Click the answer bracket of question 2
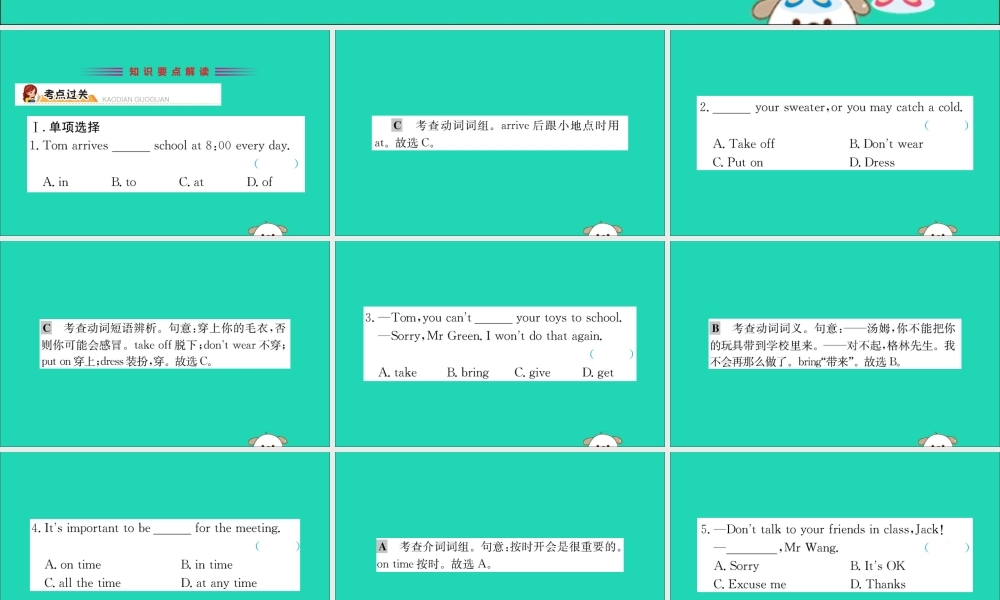1000x600 pixels. coord(946,126)
